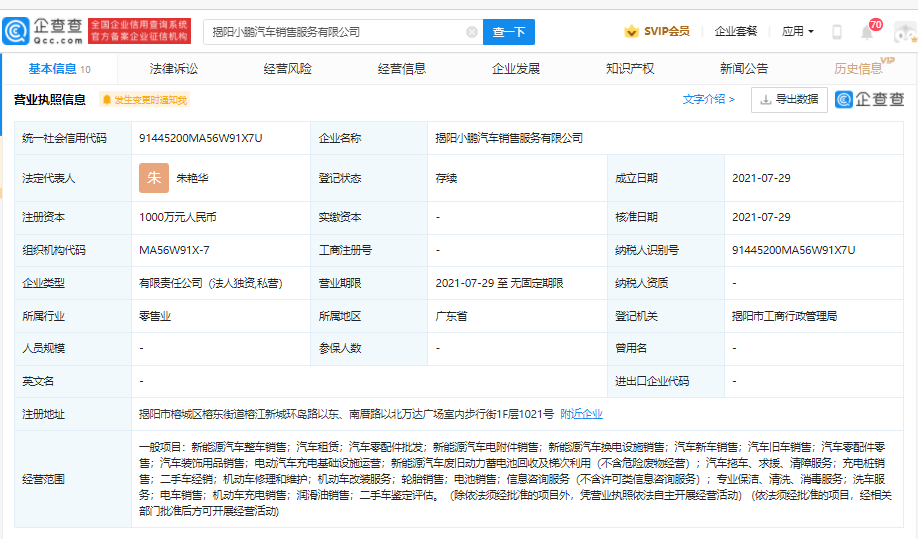Click the 发生变更时通知我 alert button
The height and width of the screenshot is (539, 918).
point(144,100)
